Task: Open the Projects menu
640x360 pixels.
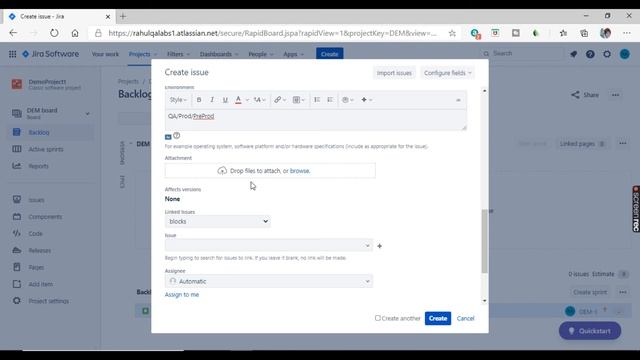Action: coord(142,54)
